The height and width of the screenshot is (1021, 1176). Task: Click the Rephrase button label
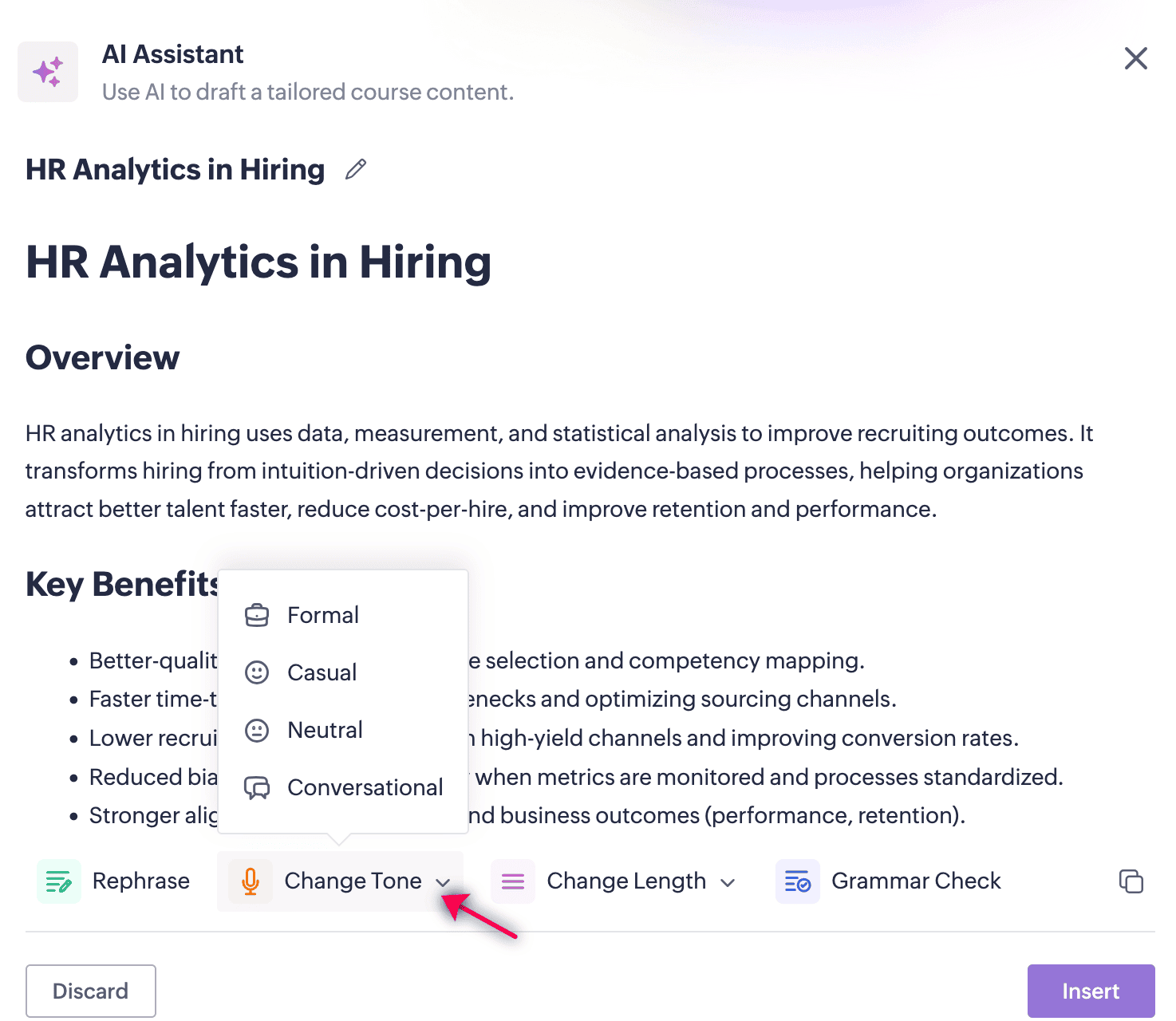tap(141, 881)
